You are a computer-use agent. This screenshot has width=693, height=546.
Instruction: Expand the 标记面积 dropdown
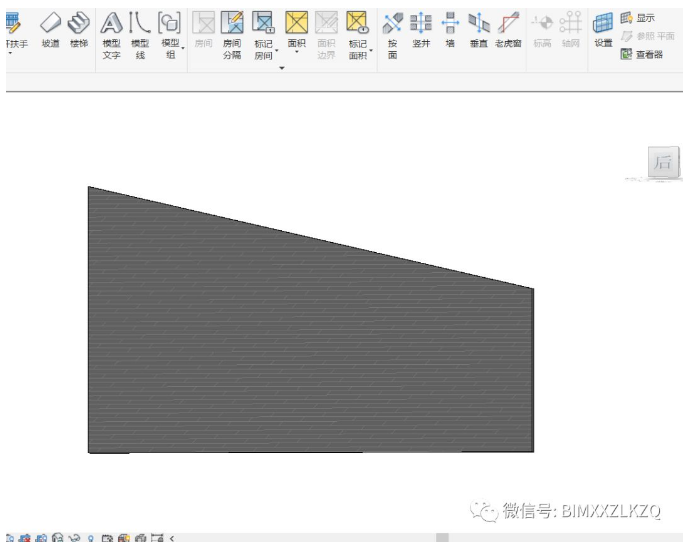tap(370, 48)
